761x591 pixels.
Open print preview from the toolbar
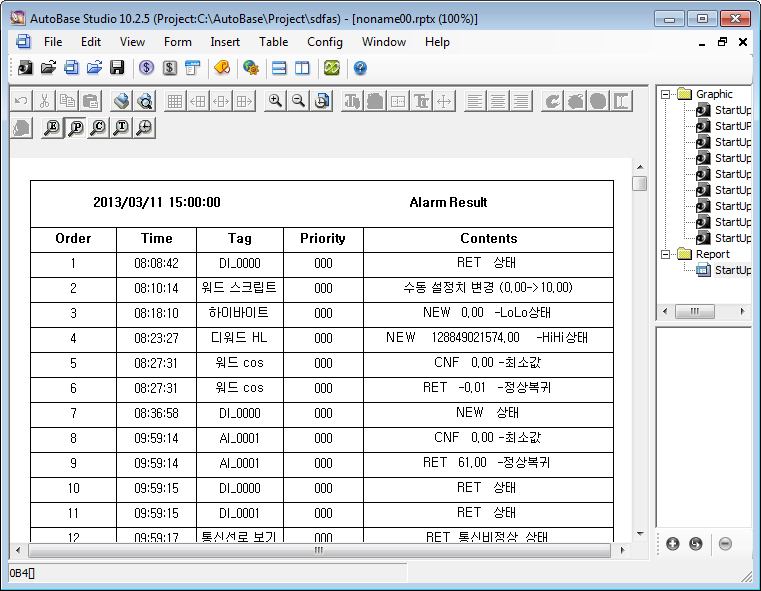pos(145,101)
